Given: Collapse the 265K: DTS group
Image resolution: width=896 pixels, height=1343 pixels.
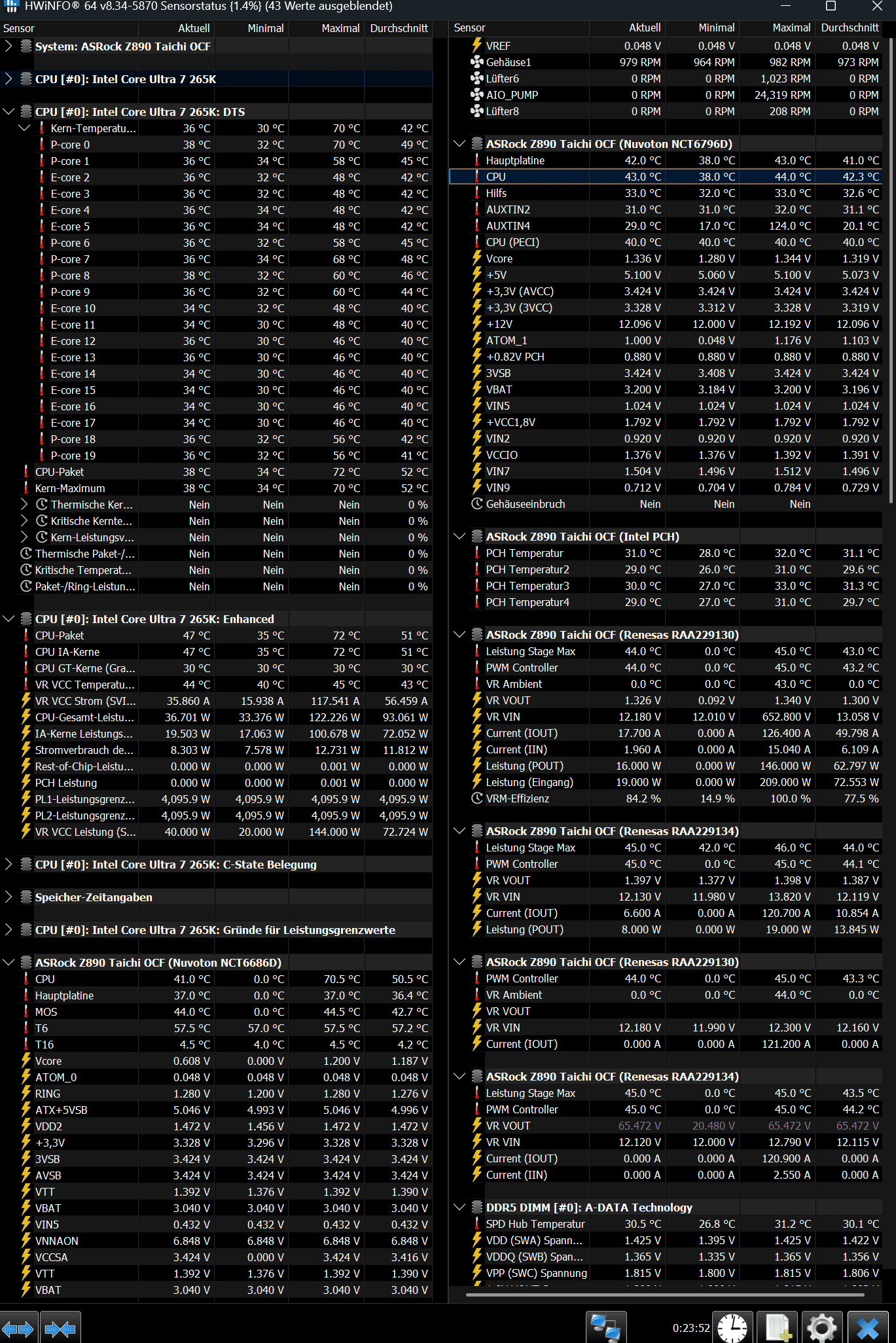Looking at the screenshot, I should 9,112.
